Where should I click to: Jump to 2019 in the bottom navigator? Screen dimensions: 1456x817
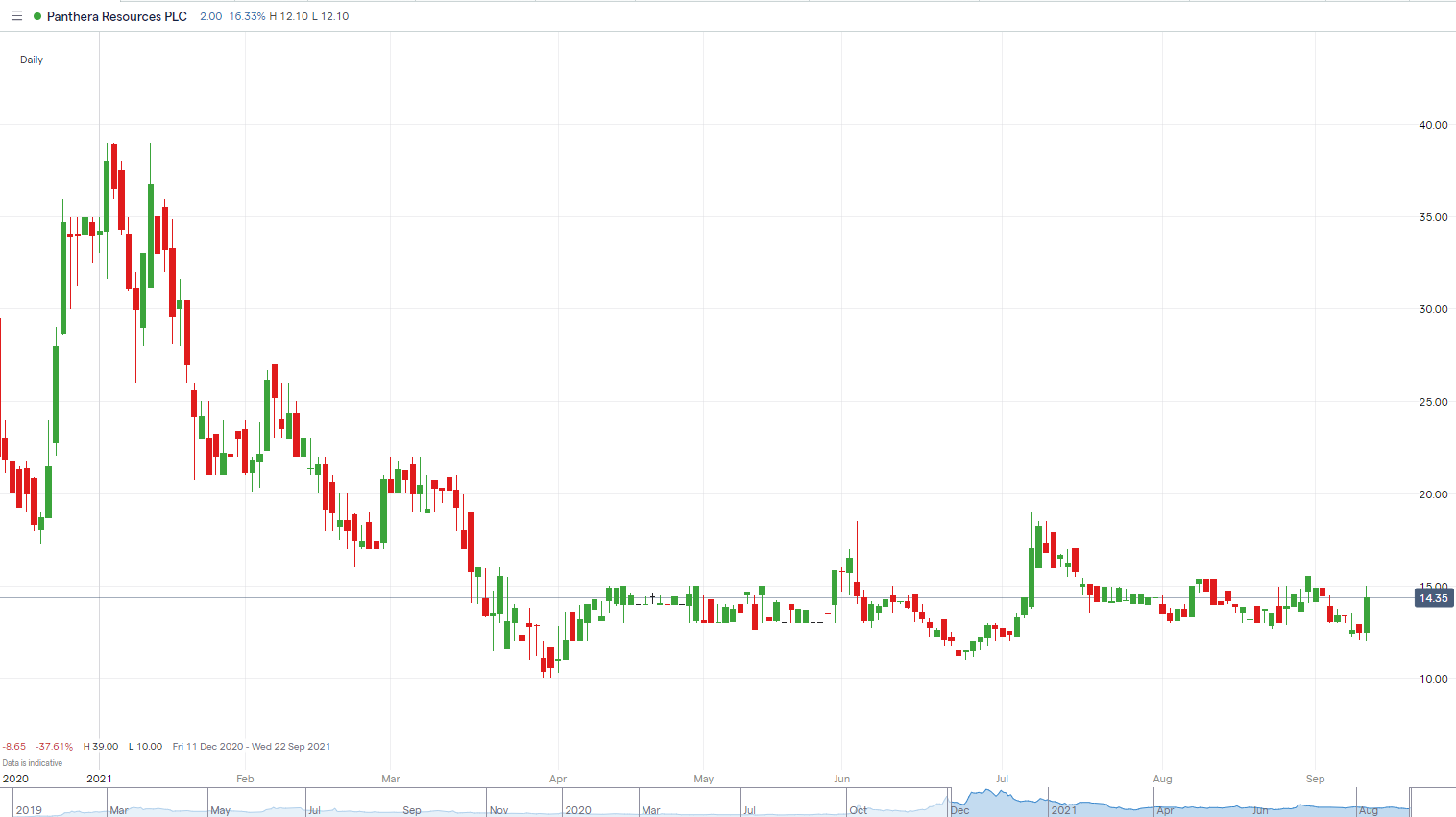pos(29,810)
